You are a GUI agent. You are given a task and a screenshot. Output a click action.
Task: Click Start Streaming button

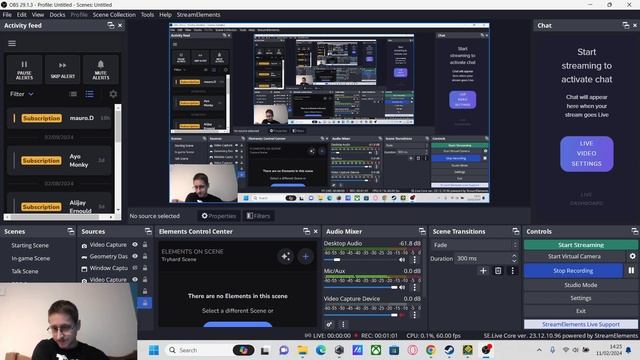click(580, 245)
